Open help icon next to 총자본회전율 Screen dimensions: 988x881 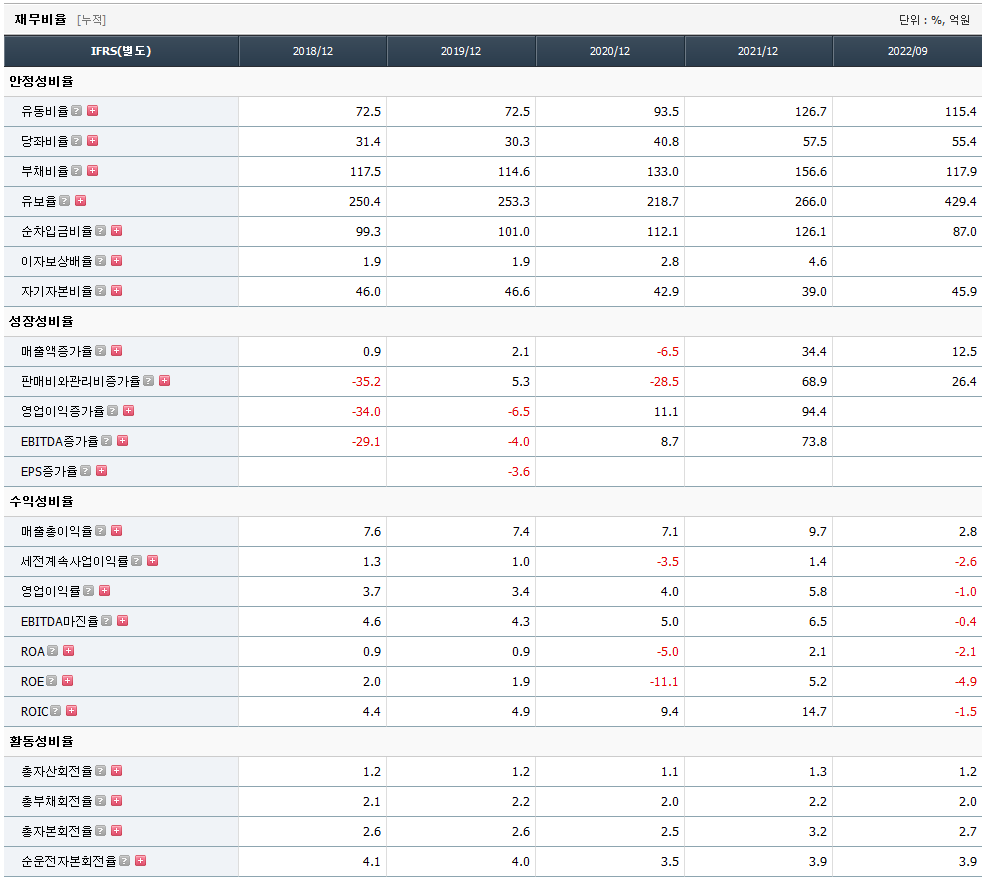[101, 831]
